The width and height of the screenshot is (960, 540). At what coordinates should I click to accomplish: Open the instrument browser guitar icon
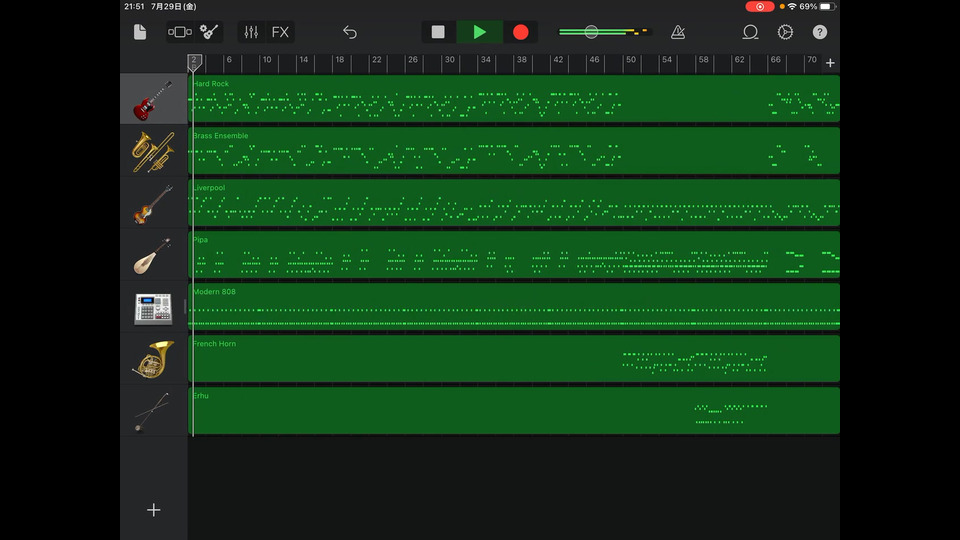point(209,32)
